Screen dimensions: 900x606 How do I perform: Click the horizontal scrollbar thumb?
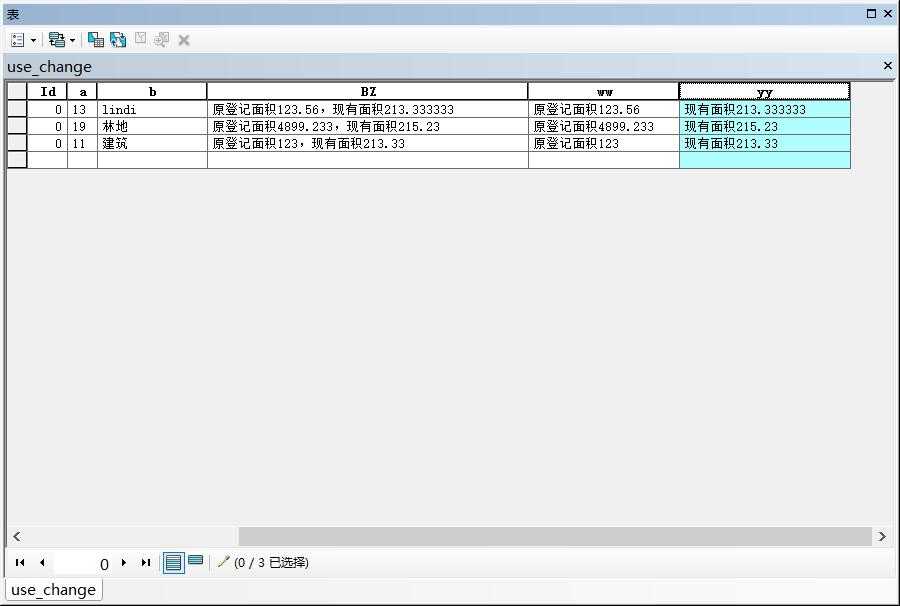click(x=555, y=537)
